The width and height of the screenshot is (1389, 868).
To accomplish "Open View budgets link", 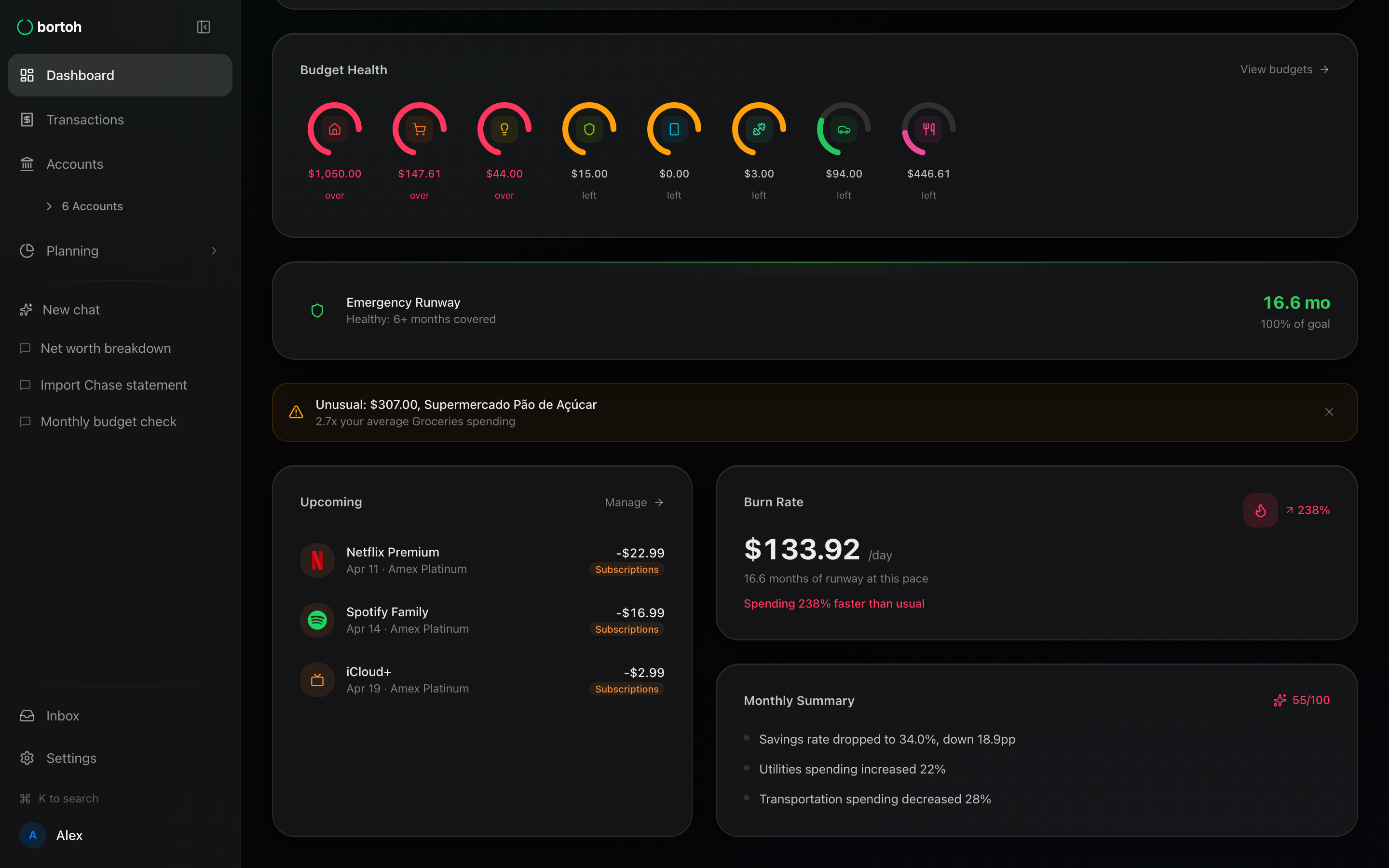I will 1284,69.
